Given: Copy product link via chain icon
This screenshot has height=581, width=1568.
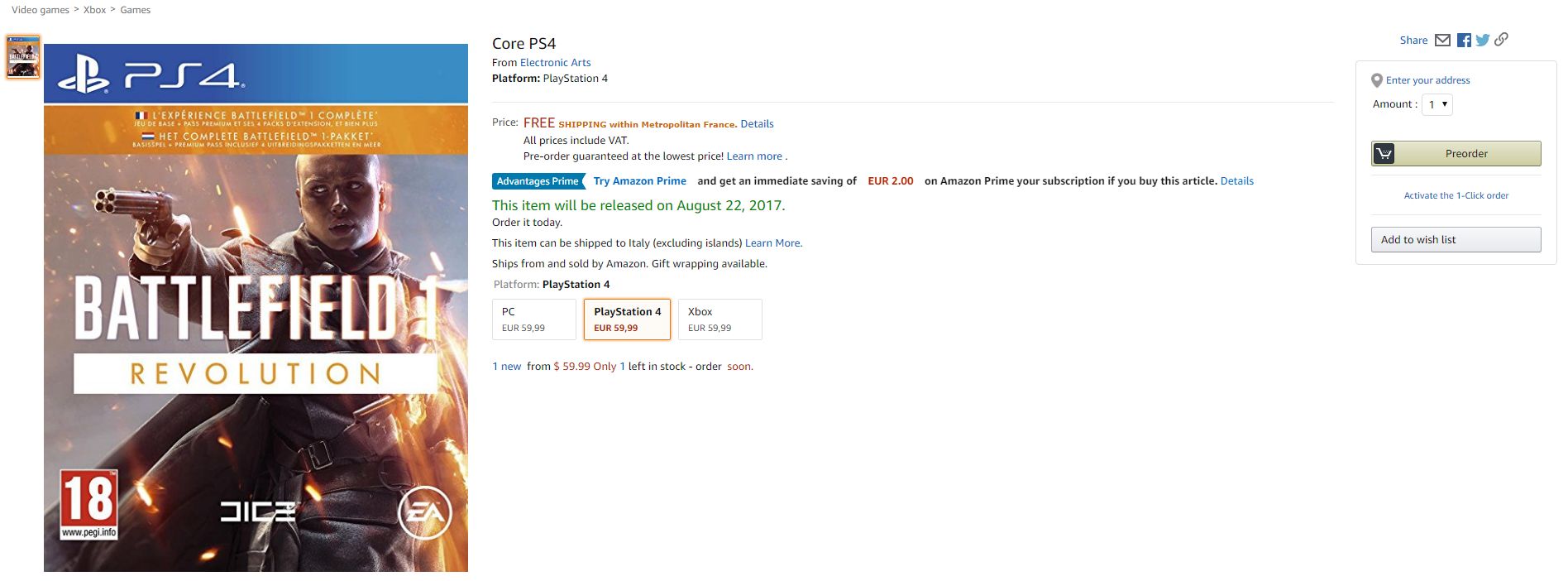Looking at the screenshot, I should pos(1501,39).
